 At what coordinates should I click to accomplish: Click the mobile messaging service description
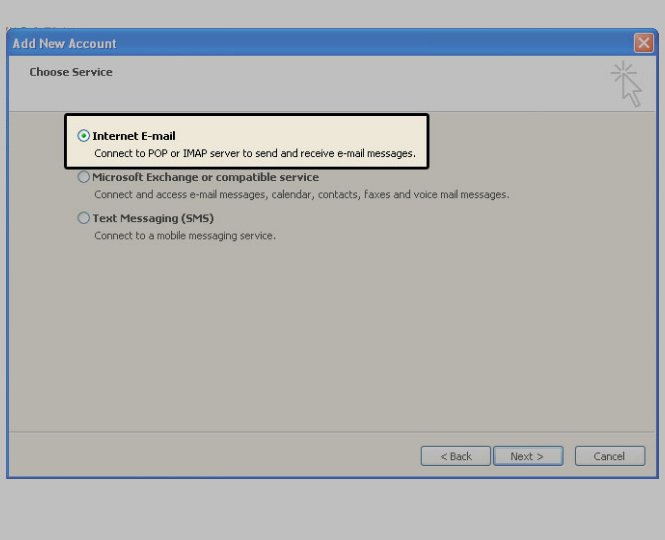pos(185,236)
